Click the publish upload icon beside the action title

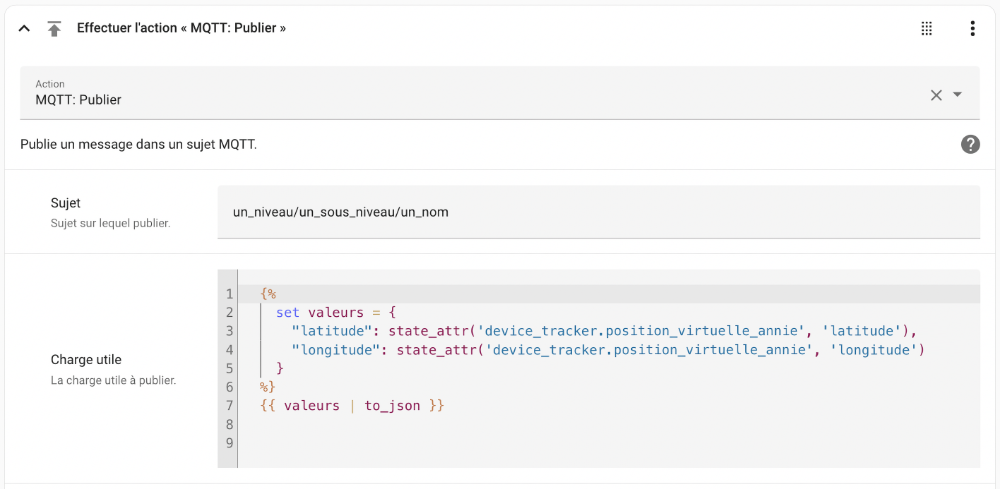[x=54, y=29]
